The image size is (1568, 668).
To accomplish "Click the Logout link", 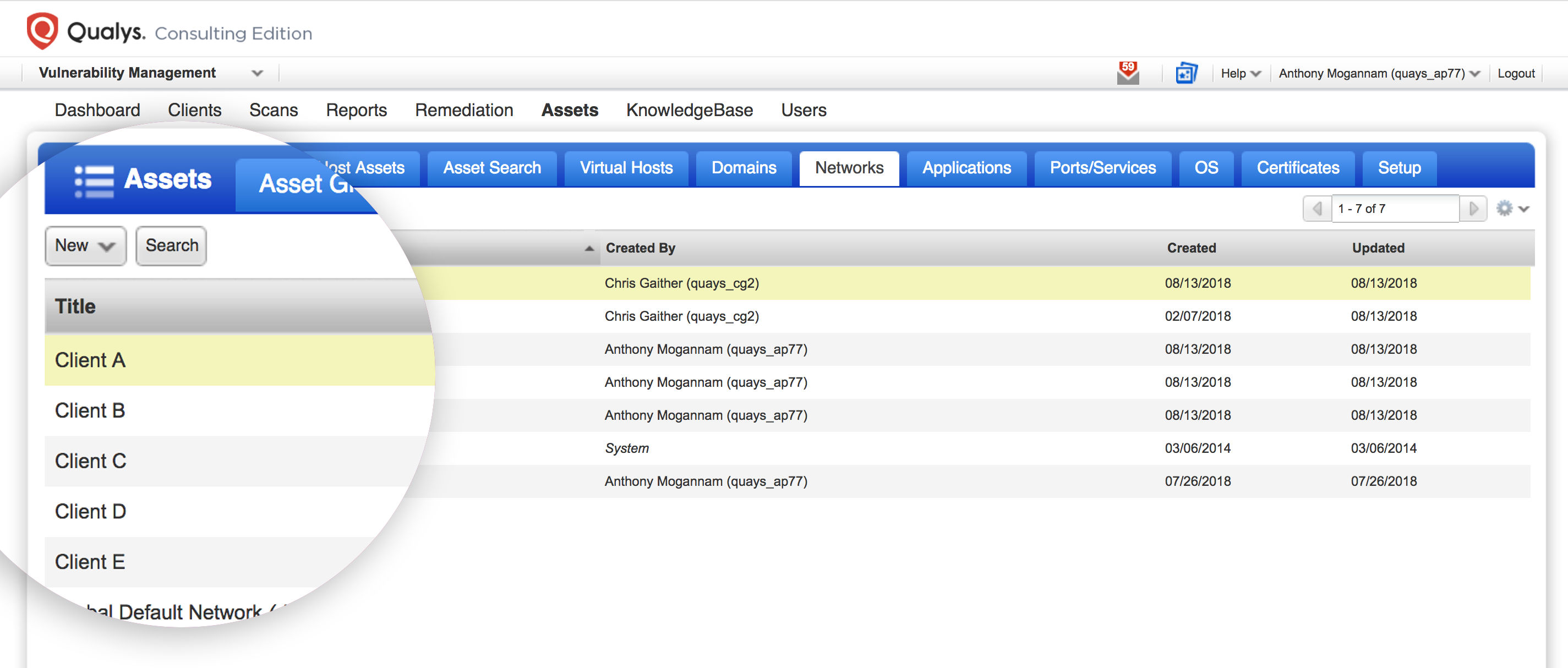I will click(x=1516, y=74).
